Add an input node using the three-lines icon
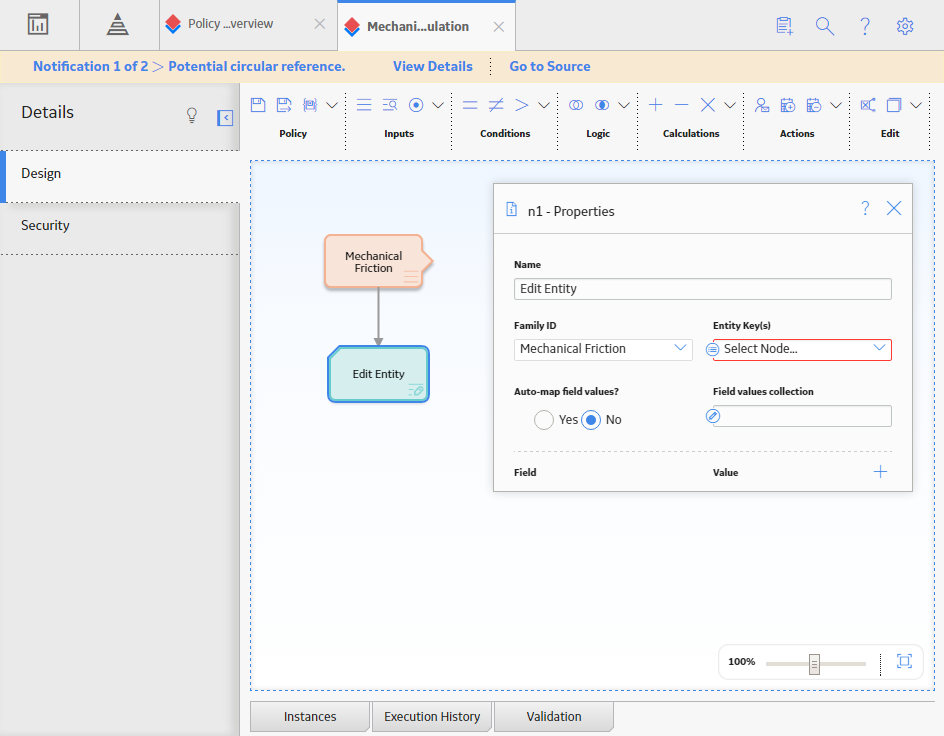This screenshot has width=944, height=736. click(x=364, y=105)
